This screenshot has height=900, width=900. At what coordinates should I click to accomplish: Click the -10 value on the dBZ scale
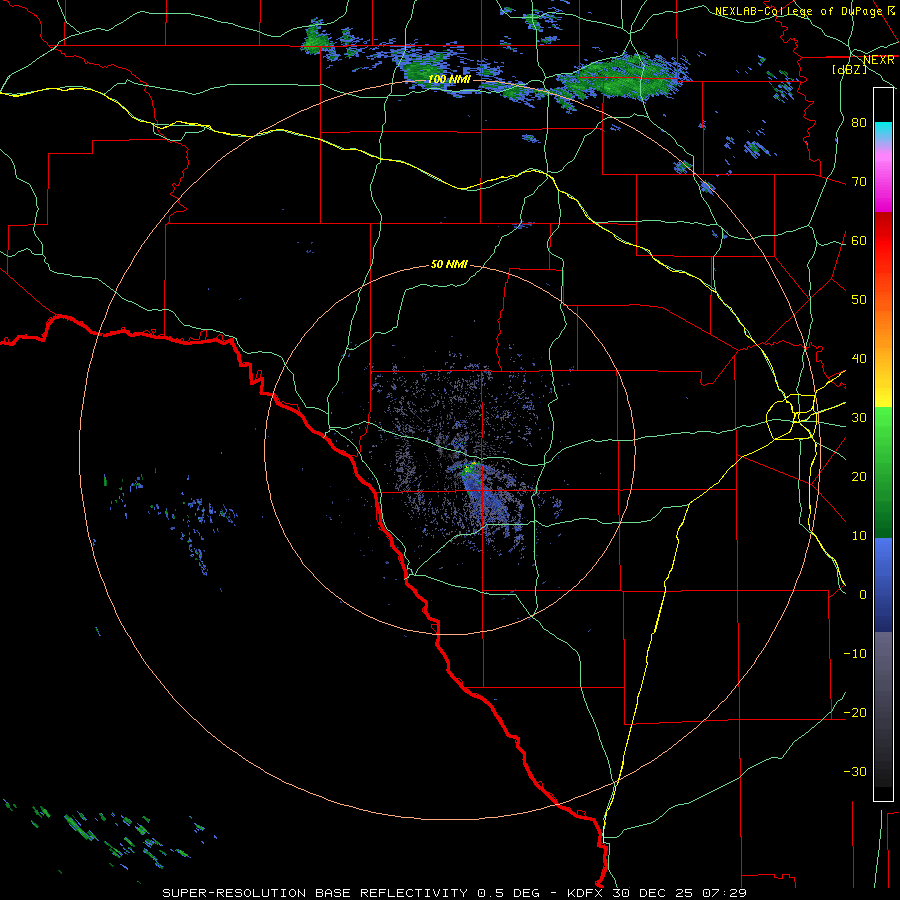pyautogui.click(x=855, y=653)
